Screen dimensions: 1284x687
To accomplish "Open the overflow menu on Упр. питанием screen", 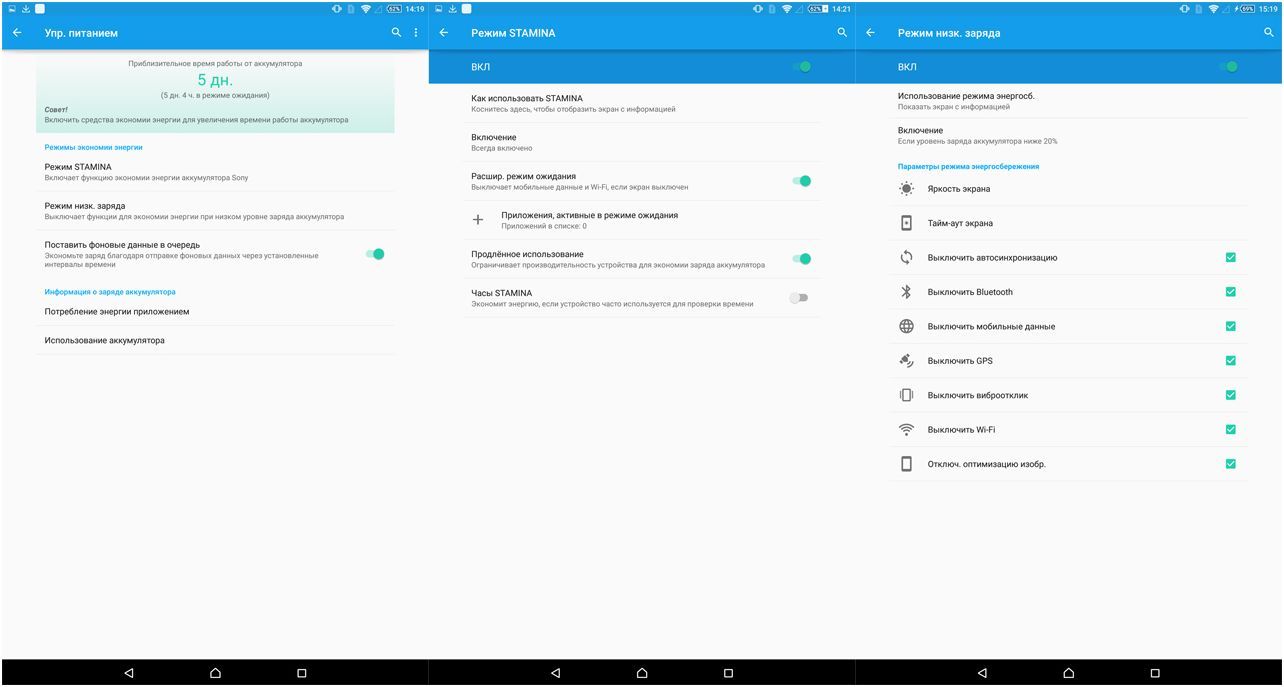I will click(417, 32).
